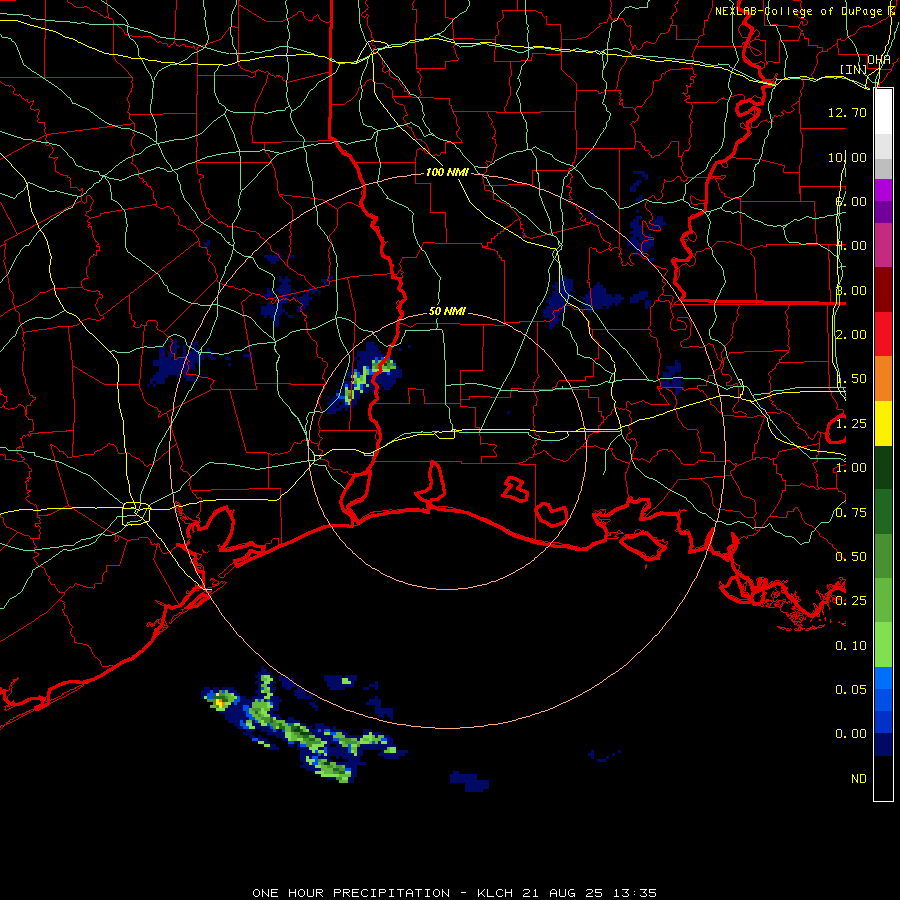
Task: Select the bright red legend swatch
Action: [883, 334]
